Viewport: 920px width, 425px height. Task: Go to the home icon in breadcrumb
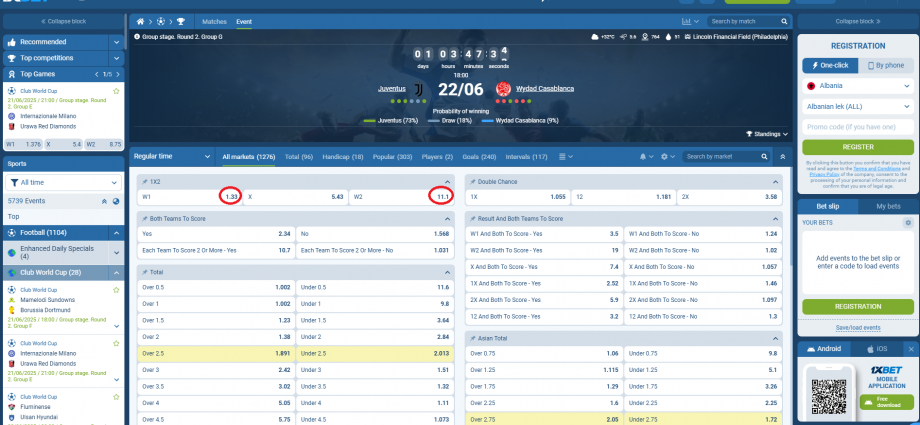pyautogui.click(x=140, y=22)
